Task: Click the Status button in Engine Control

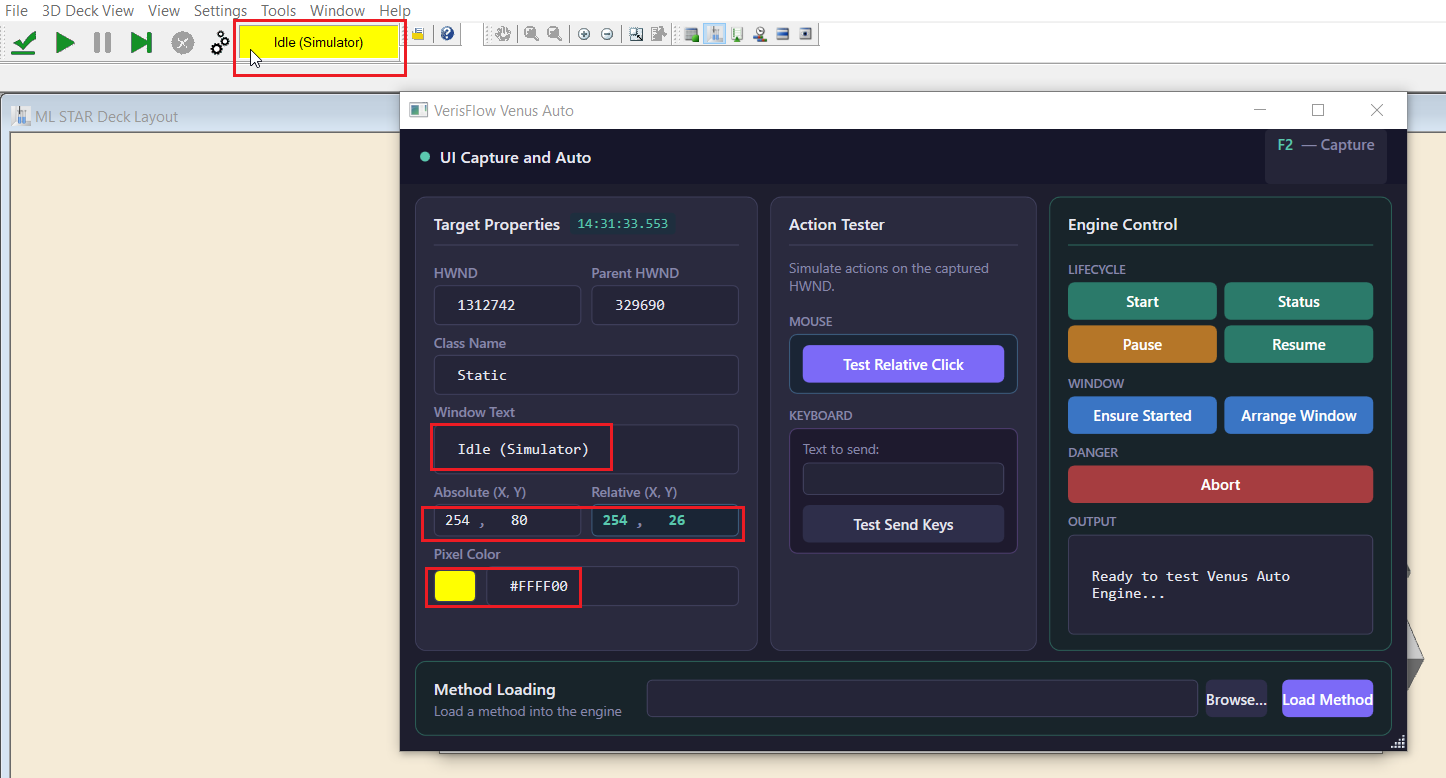Action: pos(1298,301)
